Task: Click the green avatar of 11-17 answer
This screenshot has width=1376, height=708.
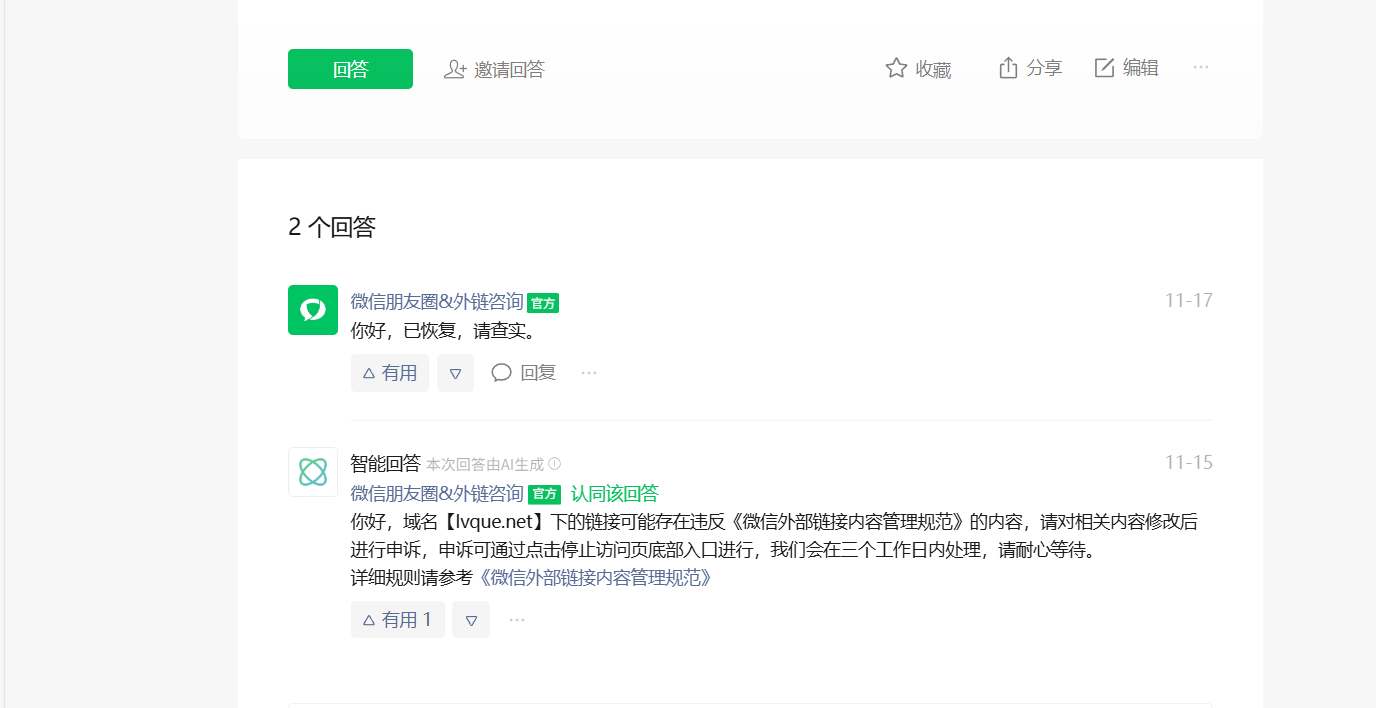Action: [x=313, y=310]
